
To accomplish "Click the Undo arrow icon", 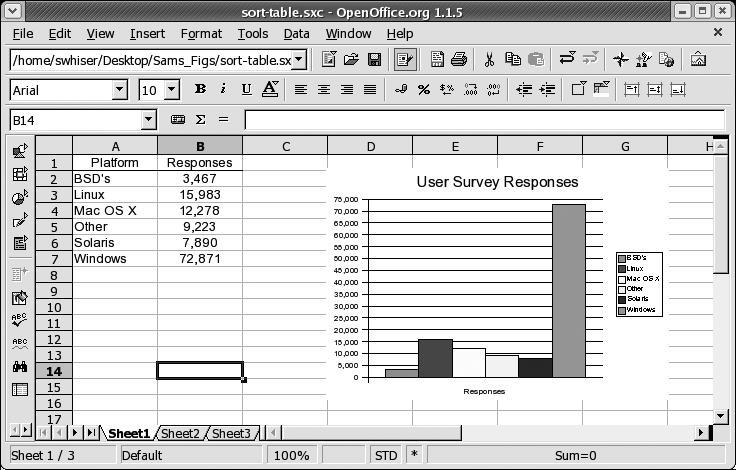I will [567, 59].
